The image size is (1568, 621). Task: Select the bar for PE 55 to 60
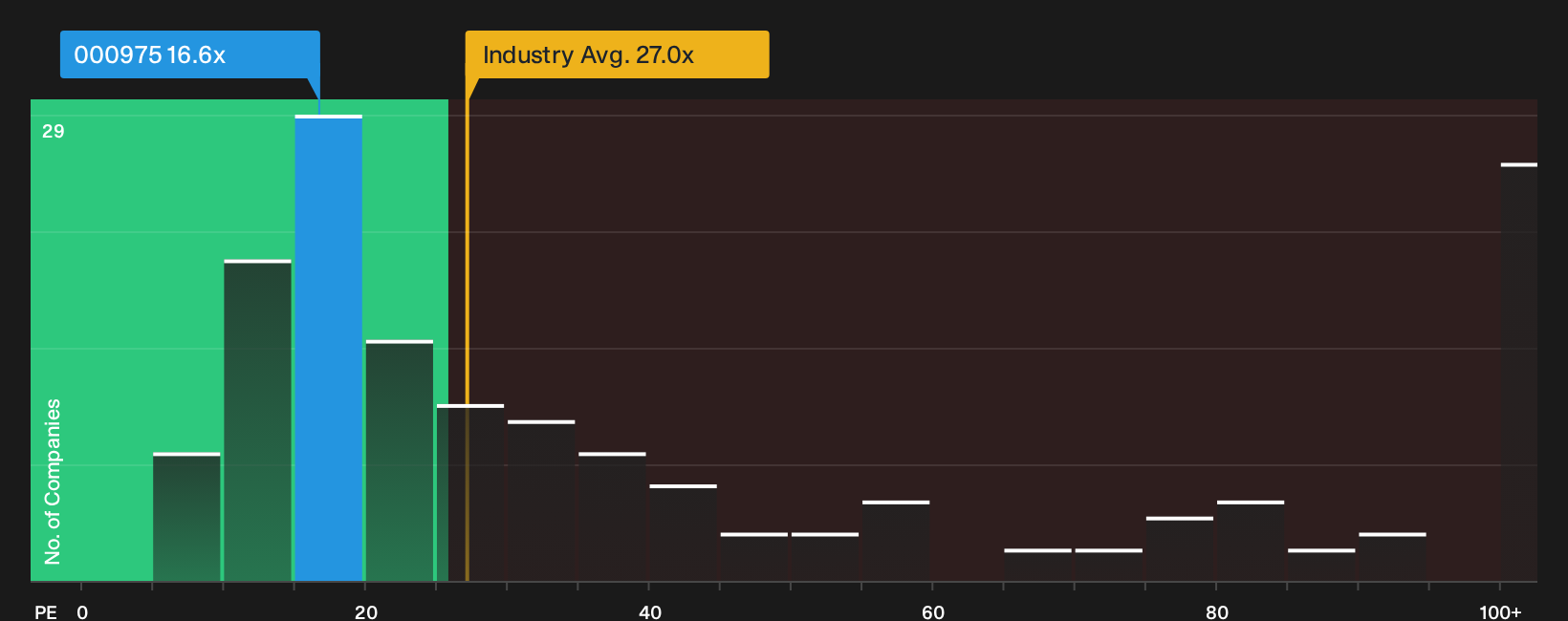pos(896,541)
